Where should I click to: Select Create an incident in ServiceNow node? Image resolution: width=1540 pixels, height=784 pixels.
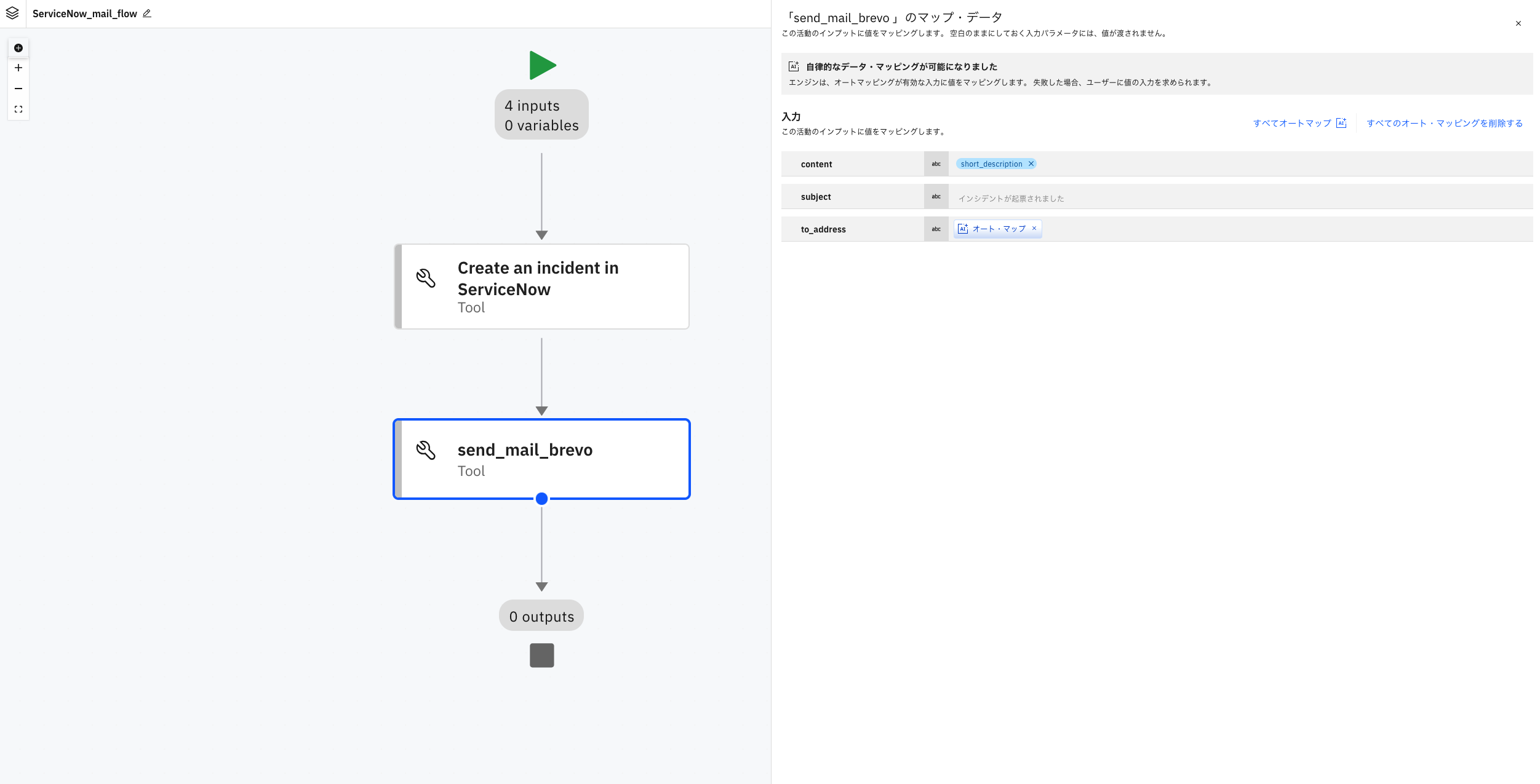[541, 287]
